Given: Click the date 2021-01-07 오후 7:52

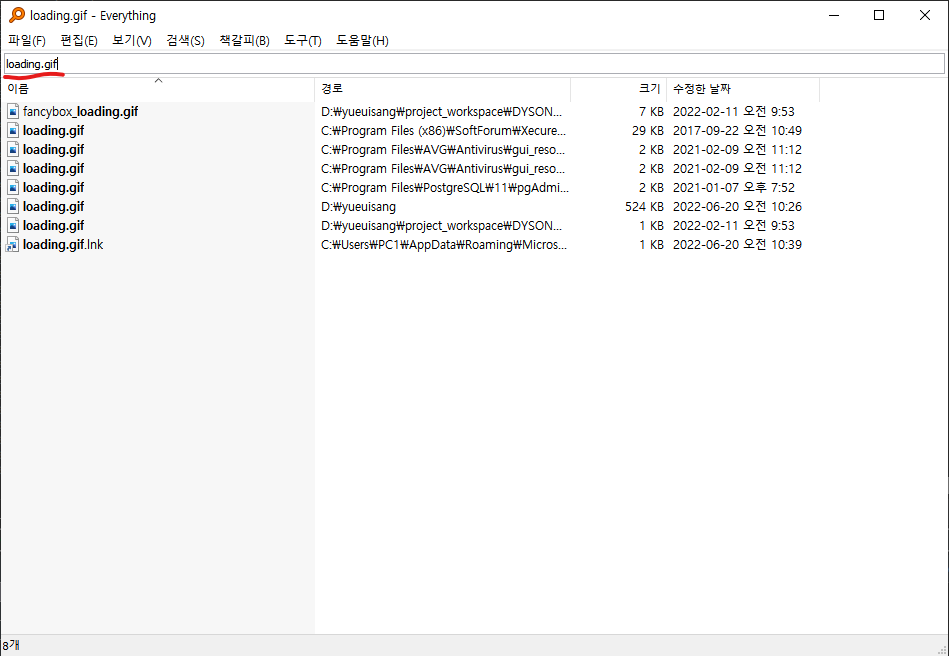Looking at the screenshot, I should pos(734,188).
